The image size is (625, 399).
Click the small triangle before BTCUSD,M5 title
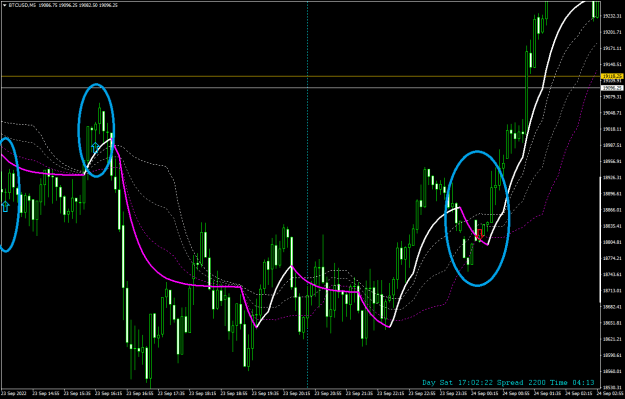(4, 6)
